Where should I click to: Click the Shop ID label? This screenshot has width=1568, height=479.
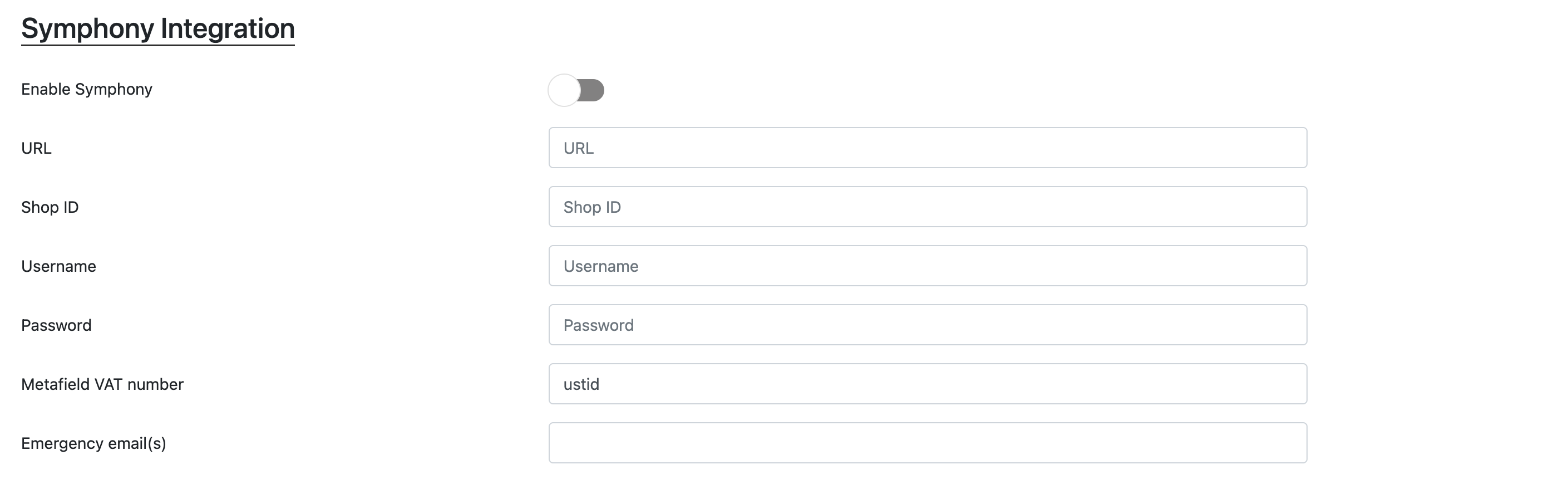50,207
